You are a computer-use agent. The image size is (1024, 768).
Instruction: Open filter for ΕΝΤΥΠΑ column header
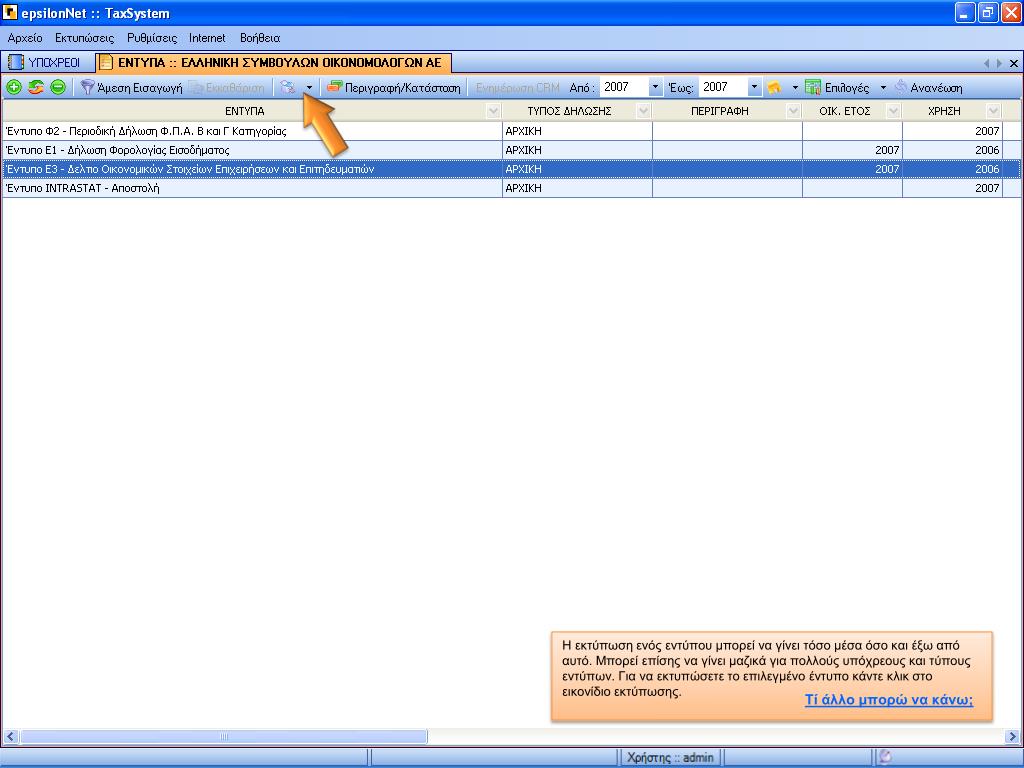tap(493, 111)
